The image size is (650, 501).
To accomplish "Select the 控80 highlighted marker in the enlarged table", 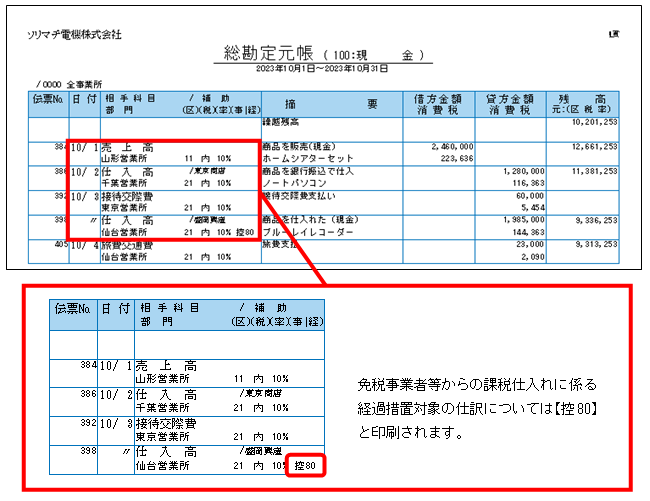I will tap(306, 465).
